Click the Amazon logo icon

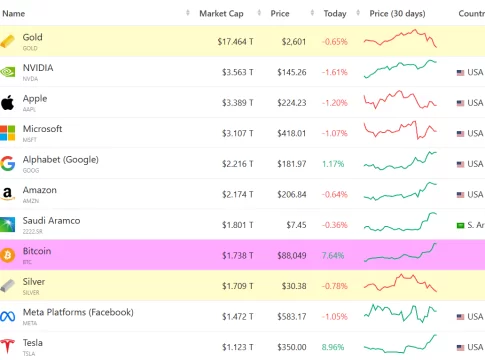[x=8, y=194]
